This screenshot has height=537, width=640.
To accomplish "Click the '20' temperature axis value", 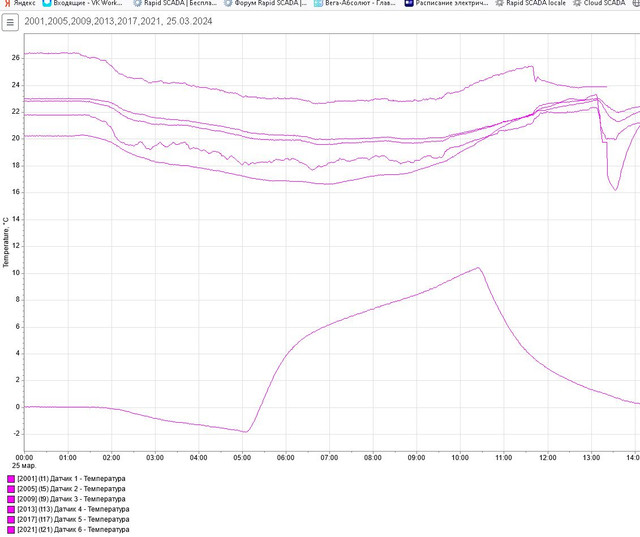I will [x=16, y=138].
